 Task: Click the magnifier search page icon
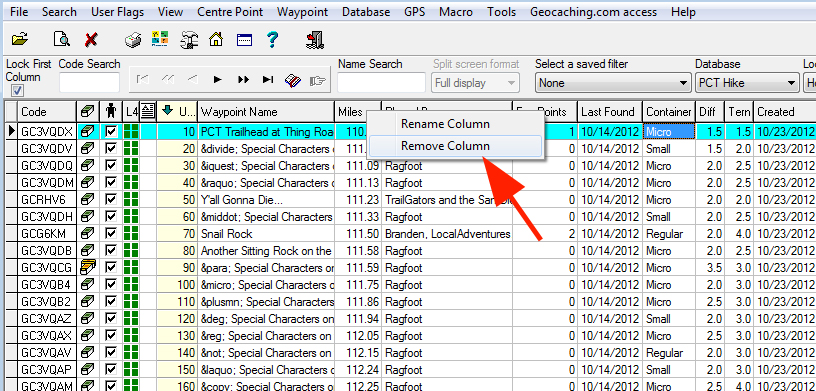pos(61,39)
